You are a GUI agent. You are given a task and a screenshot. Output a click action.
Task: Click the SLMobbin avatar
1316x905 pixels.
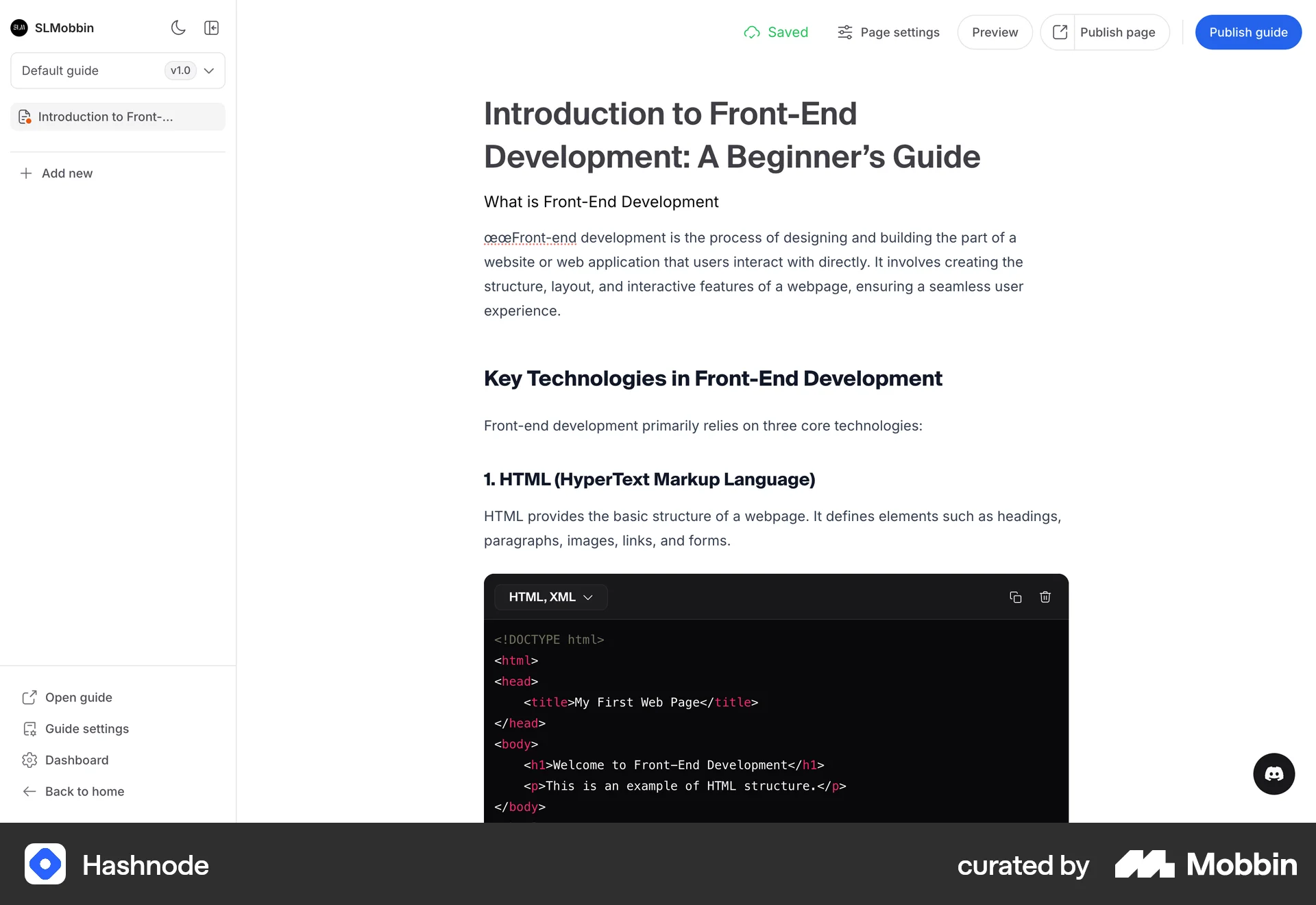(19, 28)
